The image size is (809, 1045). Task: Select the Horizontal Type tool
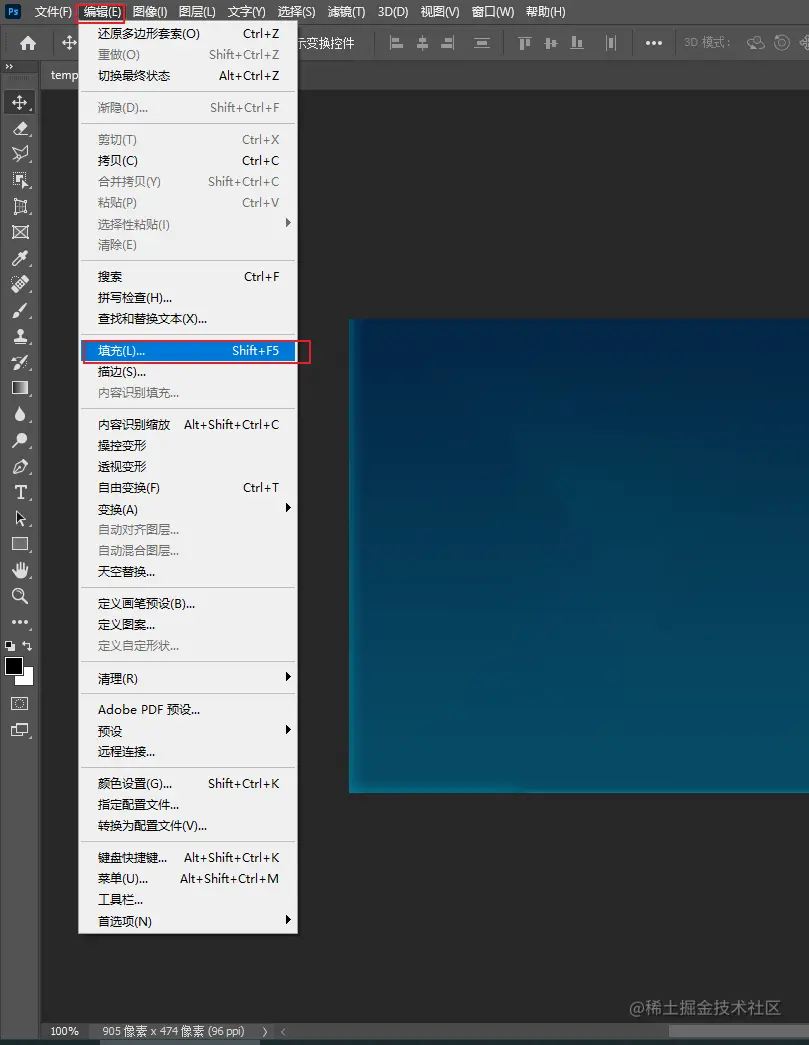click(x=20, y=493)
